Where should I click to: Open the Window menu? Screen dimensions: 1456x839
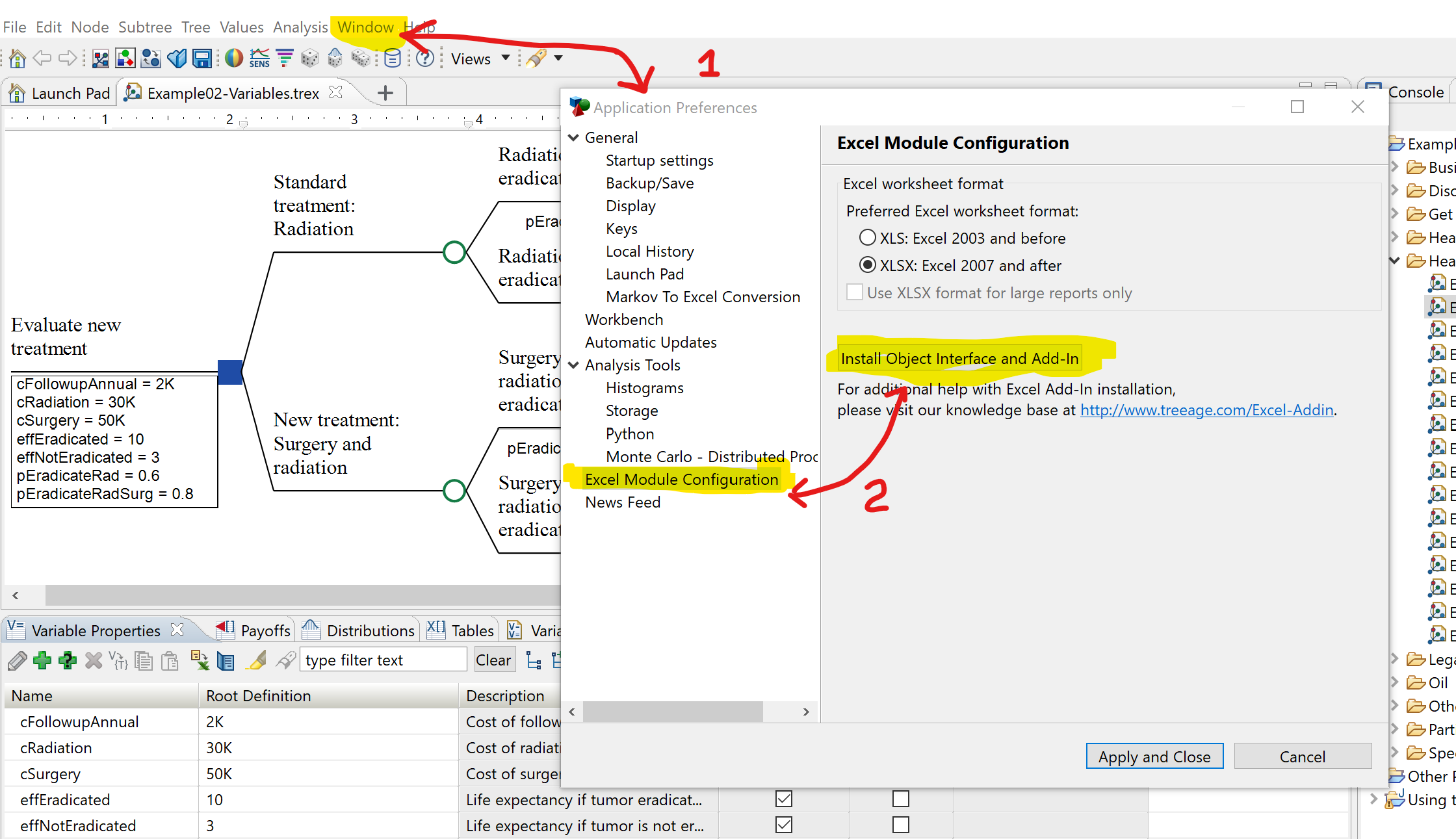coord(365,27)
